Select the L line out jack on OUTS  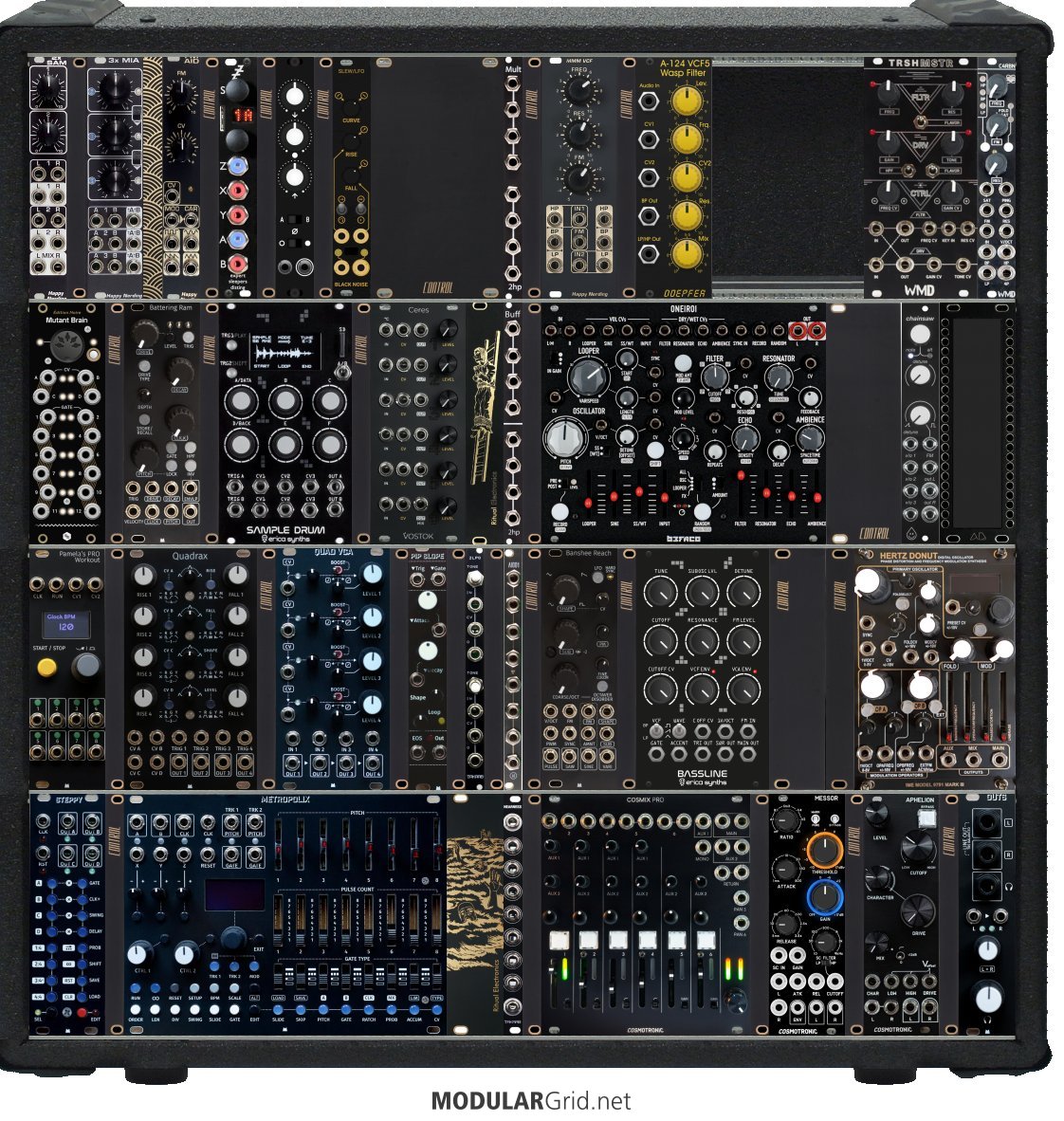tap(986, 824)
